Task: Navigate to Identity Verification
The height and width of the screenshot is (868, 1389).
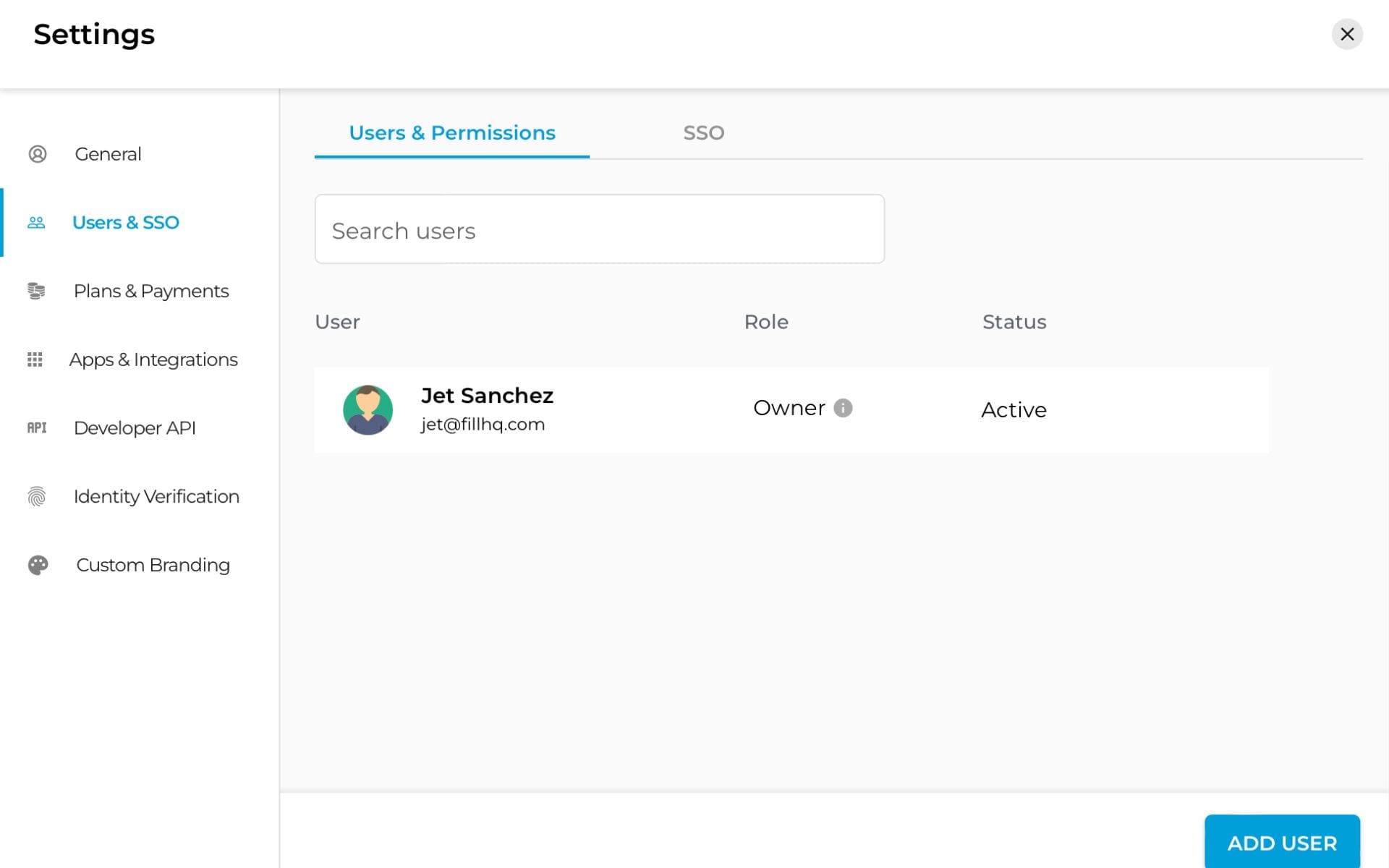Action: click(x=156, y=496)
